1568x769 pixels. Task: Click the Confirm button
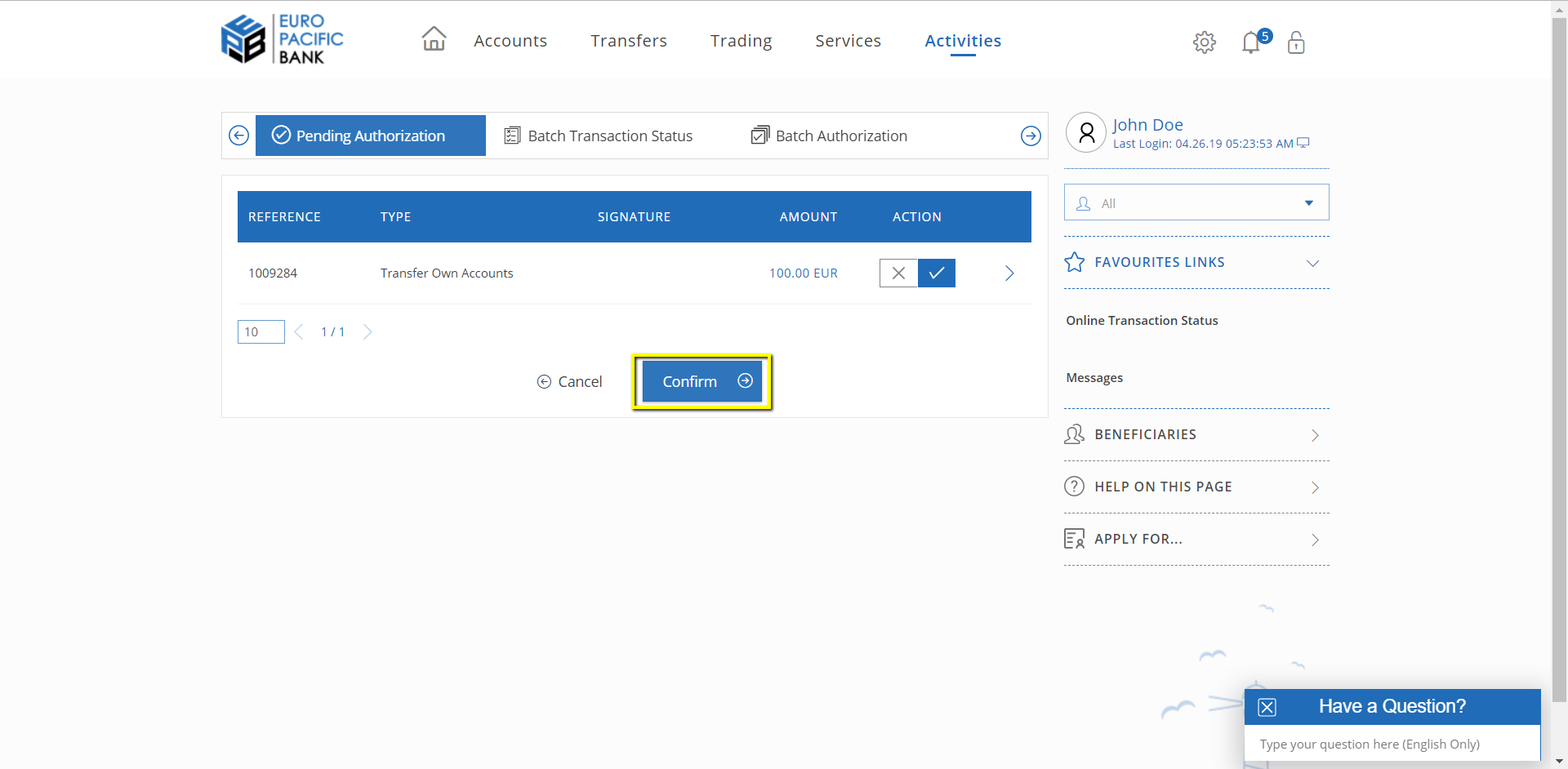point(702,381)
